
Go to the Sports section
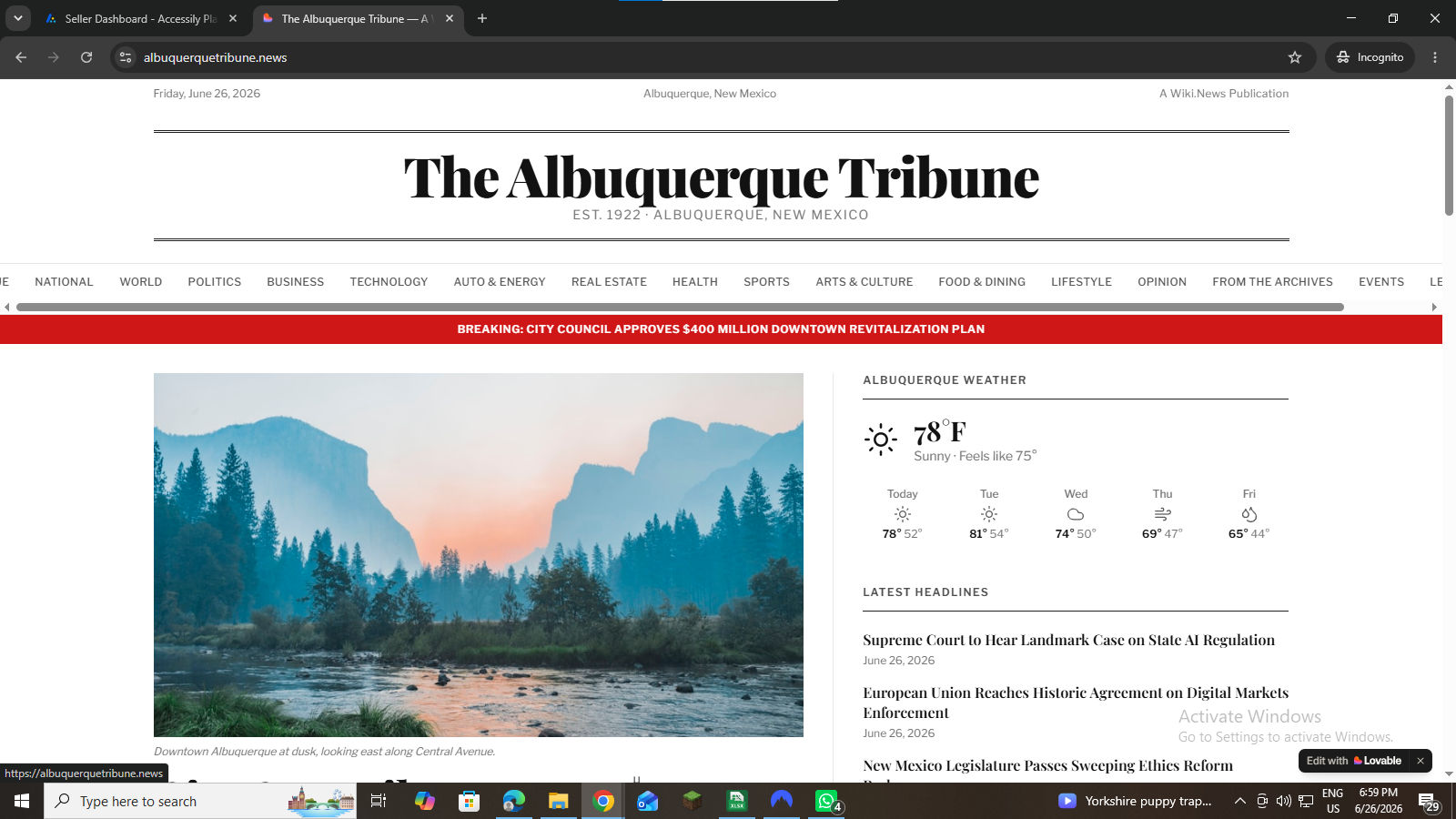click(x=766, y=282)
